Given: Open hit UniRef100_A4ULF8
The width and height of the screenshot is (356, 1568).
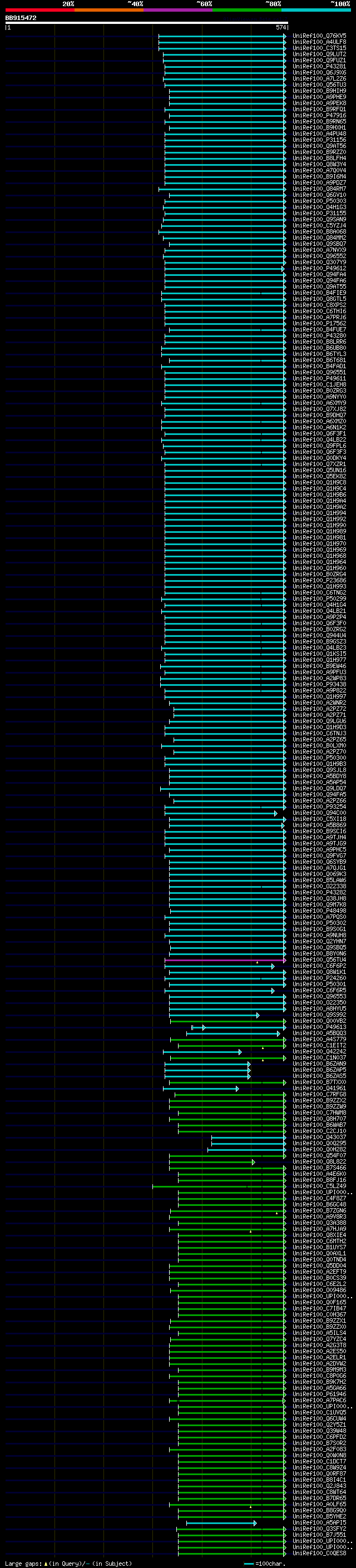Looking at the screenshot, I should (x=319, y=42).
